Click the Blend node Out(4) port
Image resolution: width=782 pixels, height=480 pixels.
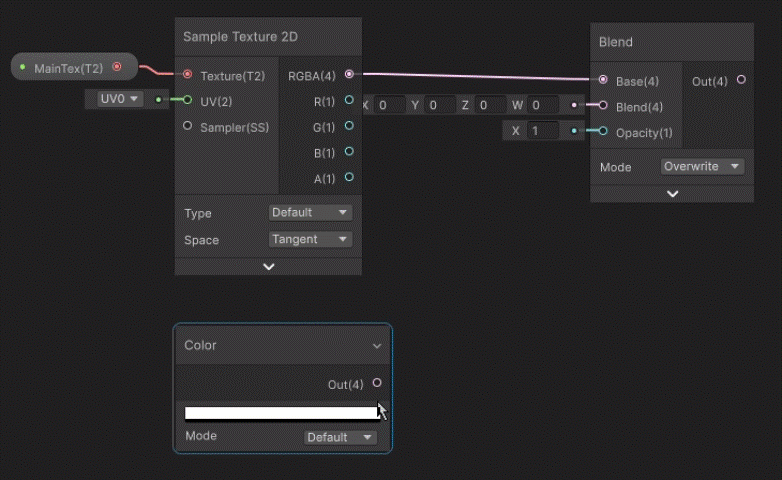click(x=741, y=80)
